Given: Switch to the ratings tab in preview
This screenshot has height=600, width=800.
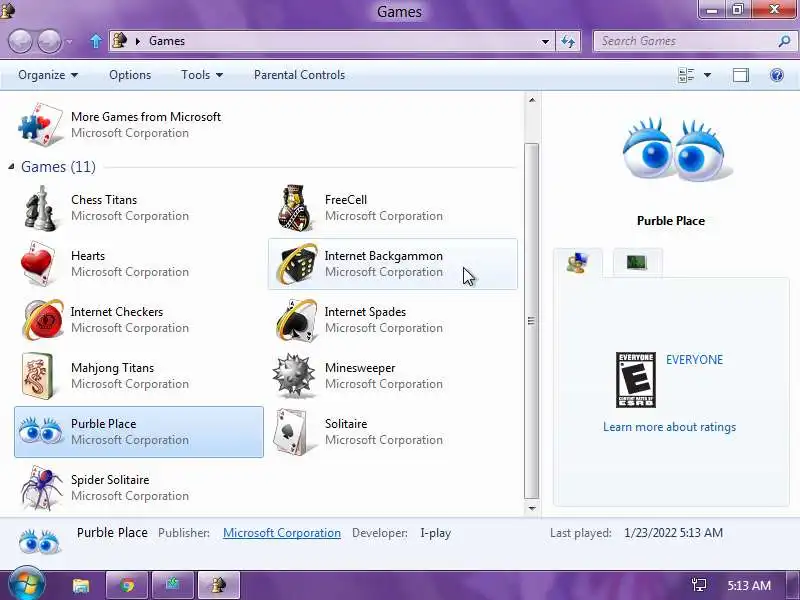Looking at the screenshot, I should (x=578, y=263).
